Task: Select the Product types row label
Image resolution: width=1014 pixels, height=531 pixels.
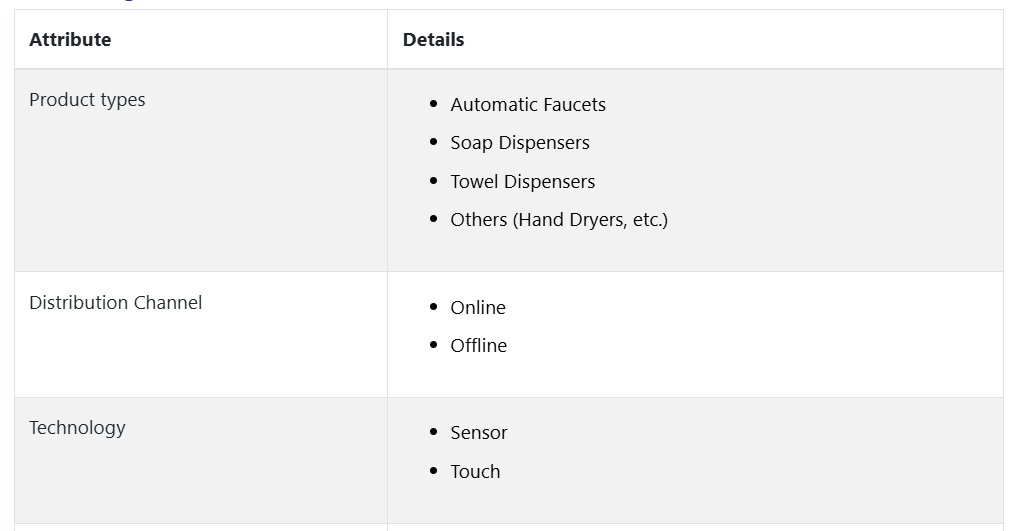Action: pyautogui.click(x=87, y=100)
